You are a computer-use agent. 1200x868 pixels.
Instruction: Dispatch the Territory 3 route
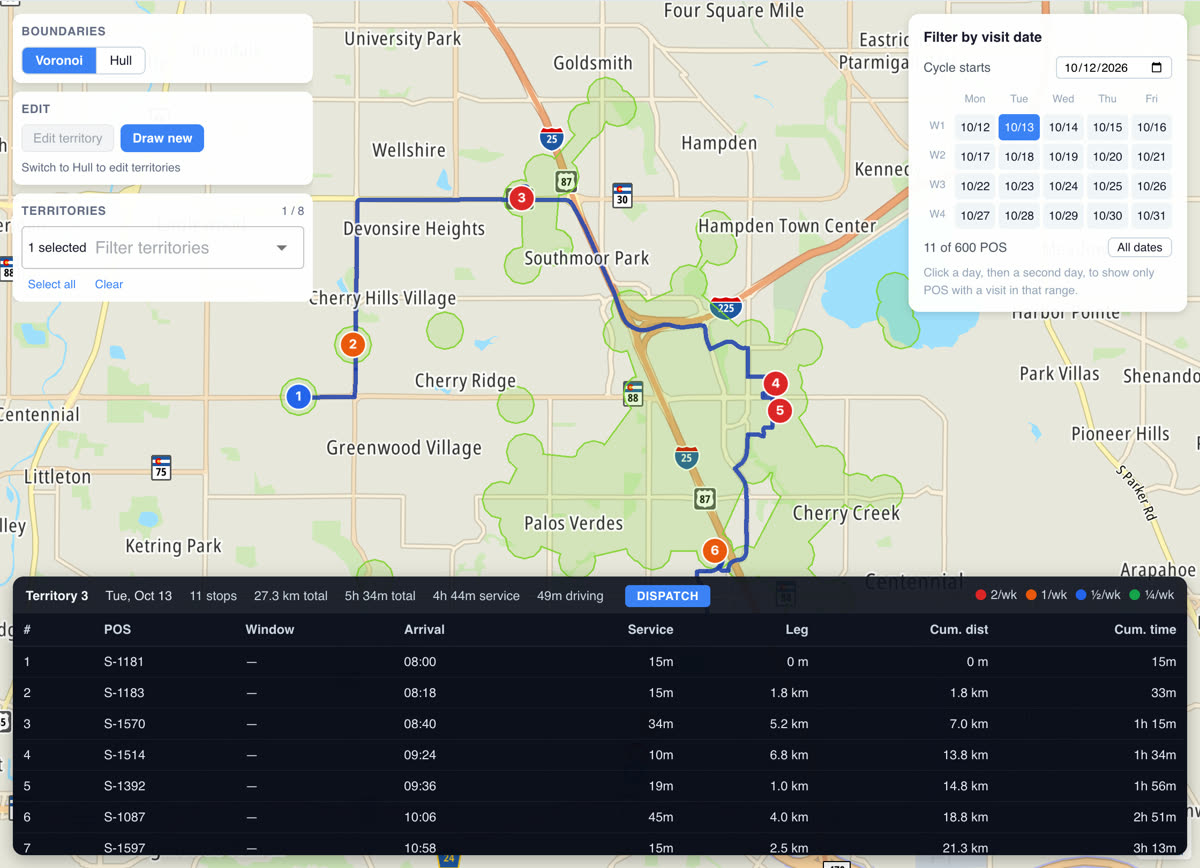[x=667, y=596]
